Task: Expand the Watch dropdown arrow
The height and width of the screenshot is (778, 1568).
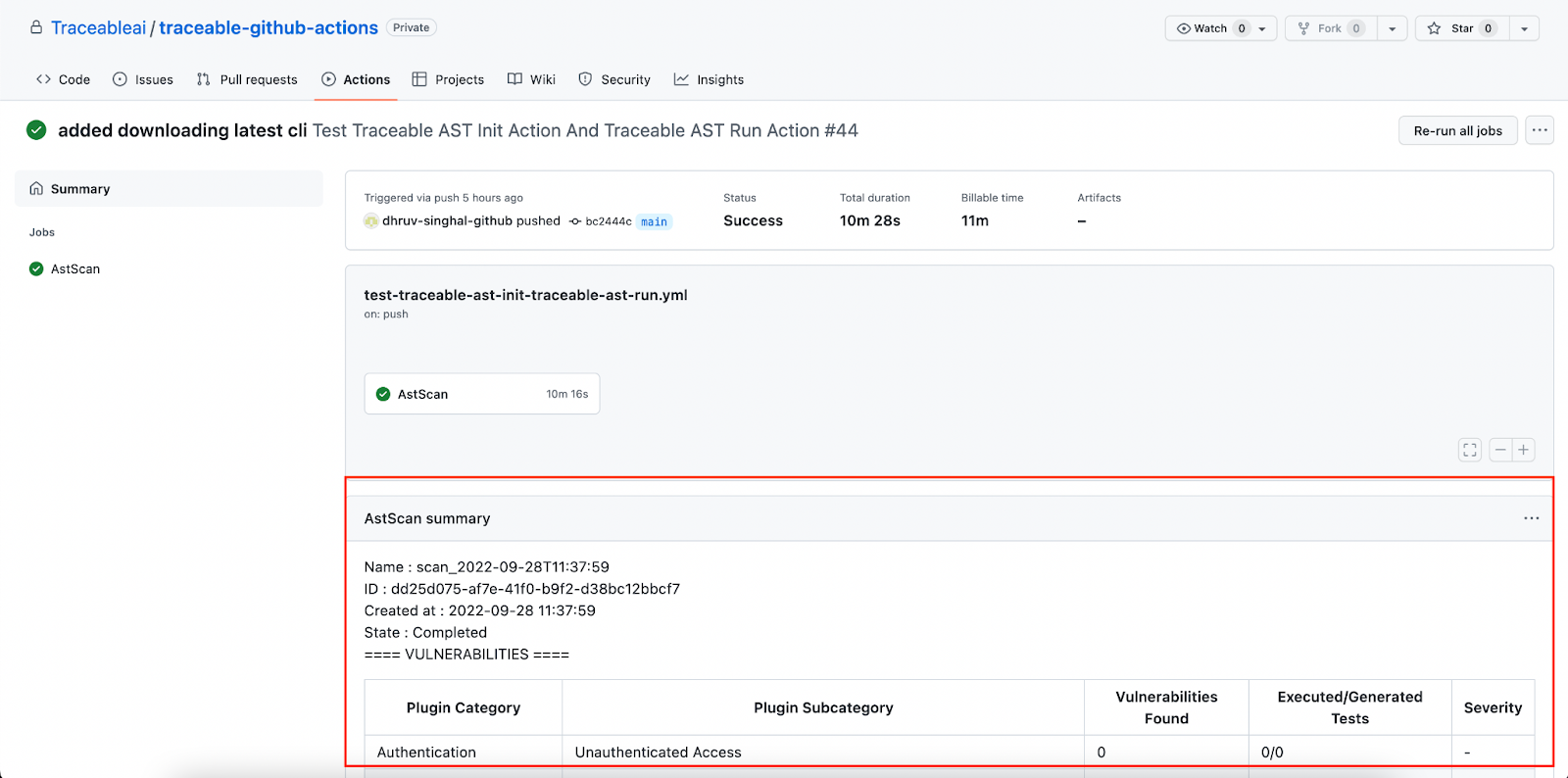Action: coord(1263,28)
